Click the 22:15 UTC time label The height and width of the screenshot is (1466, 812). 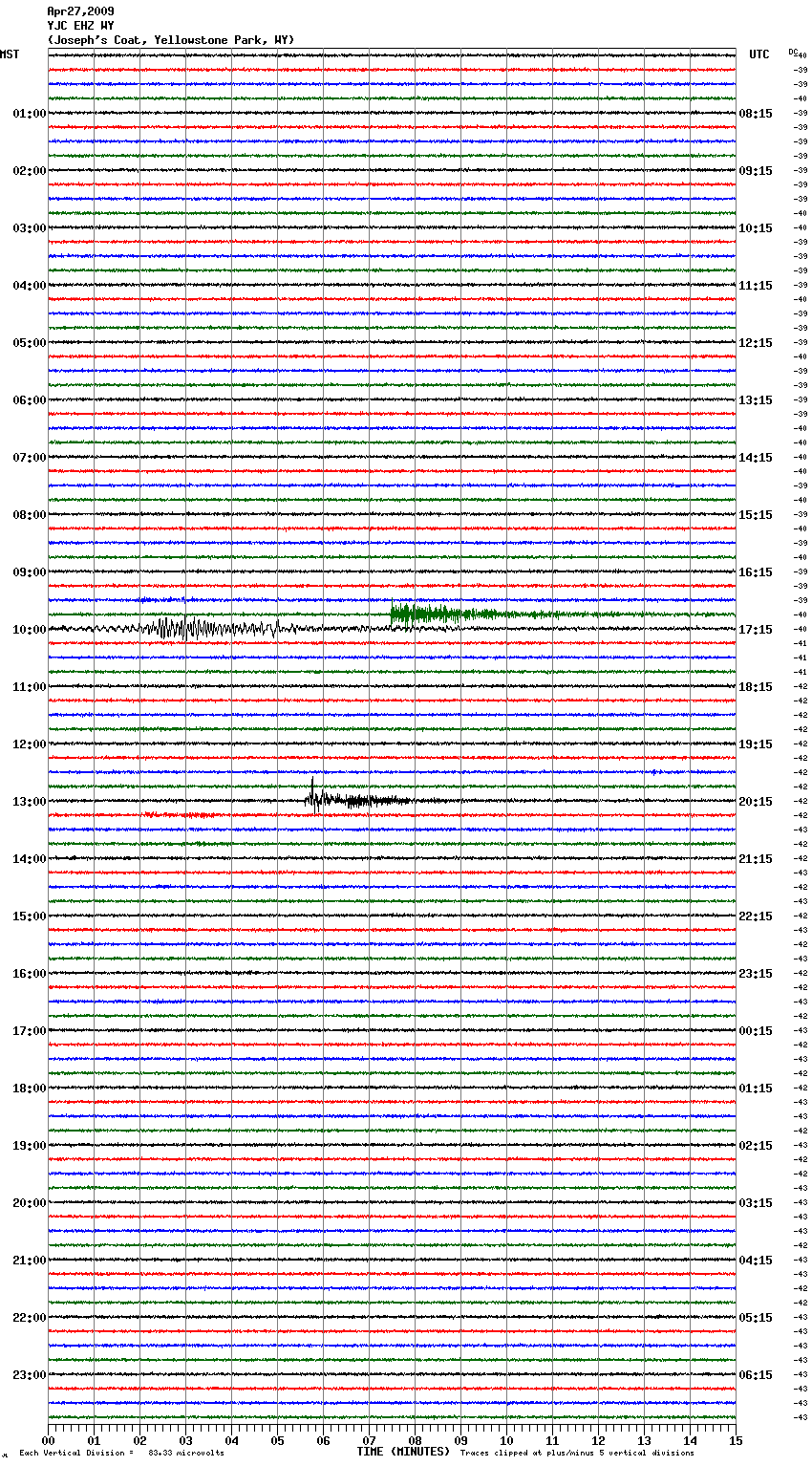[756, 916]
